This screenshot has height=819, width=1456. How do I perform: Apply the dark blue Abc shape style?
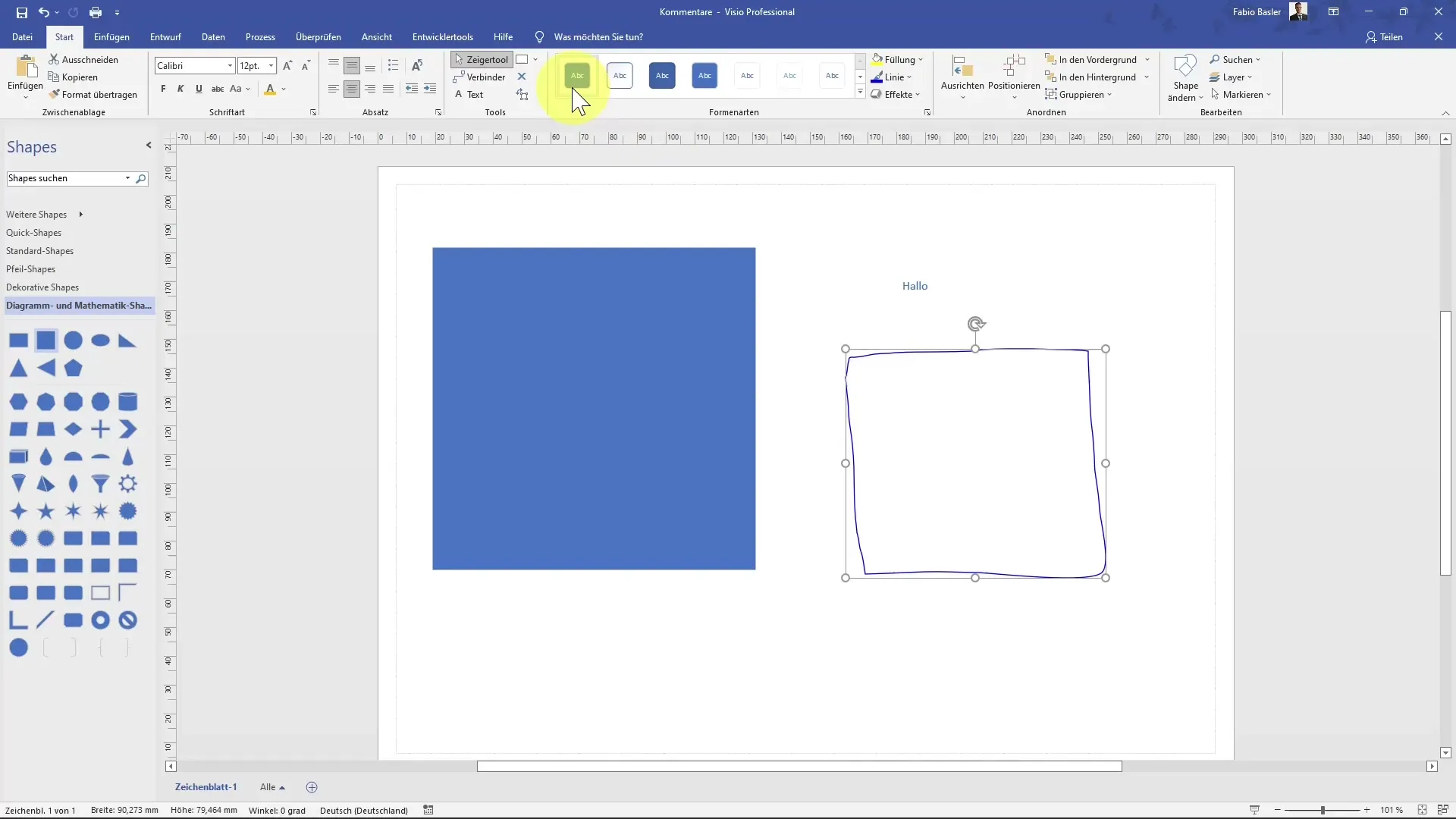coord(662,75)
